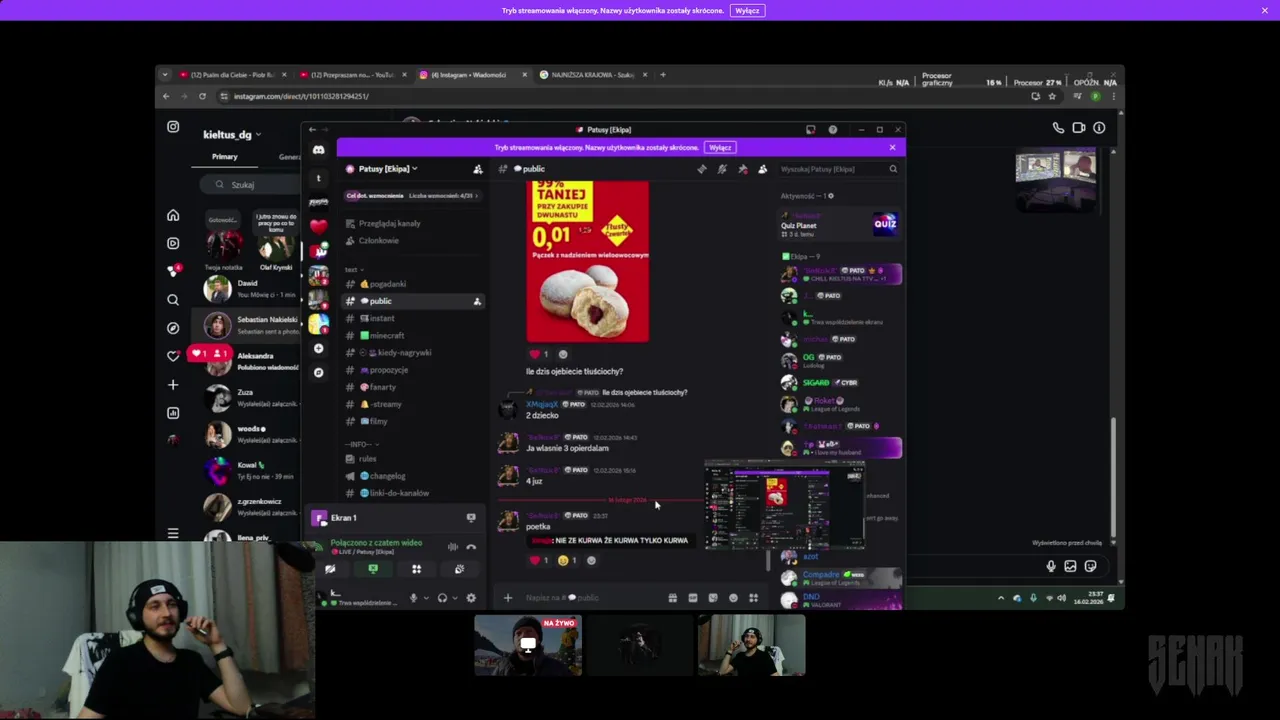Open pop-out icon beside Ekran 1
Screen dimensions: 1280x720
[x=471, y=518]
